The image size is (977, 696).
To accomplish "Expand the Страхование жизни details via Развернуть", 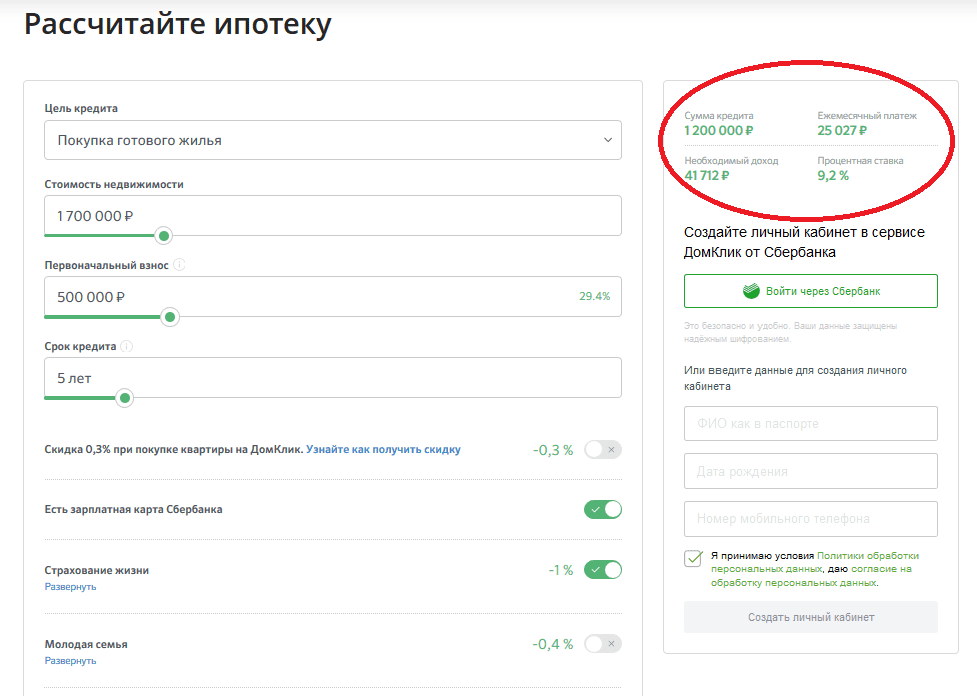I will [70, 586].
